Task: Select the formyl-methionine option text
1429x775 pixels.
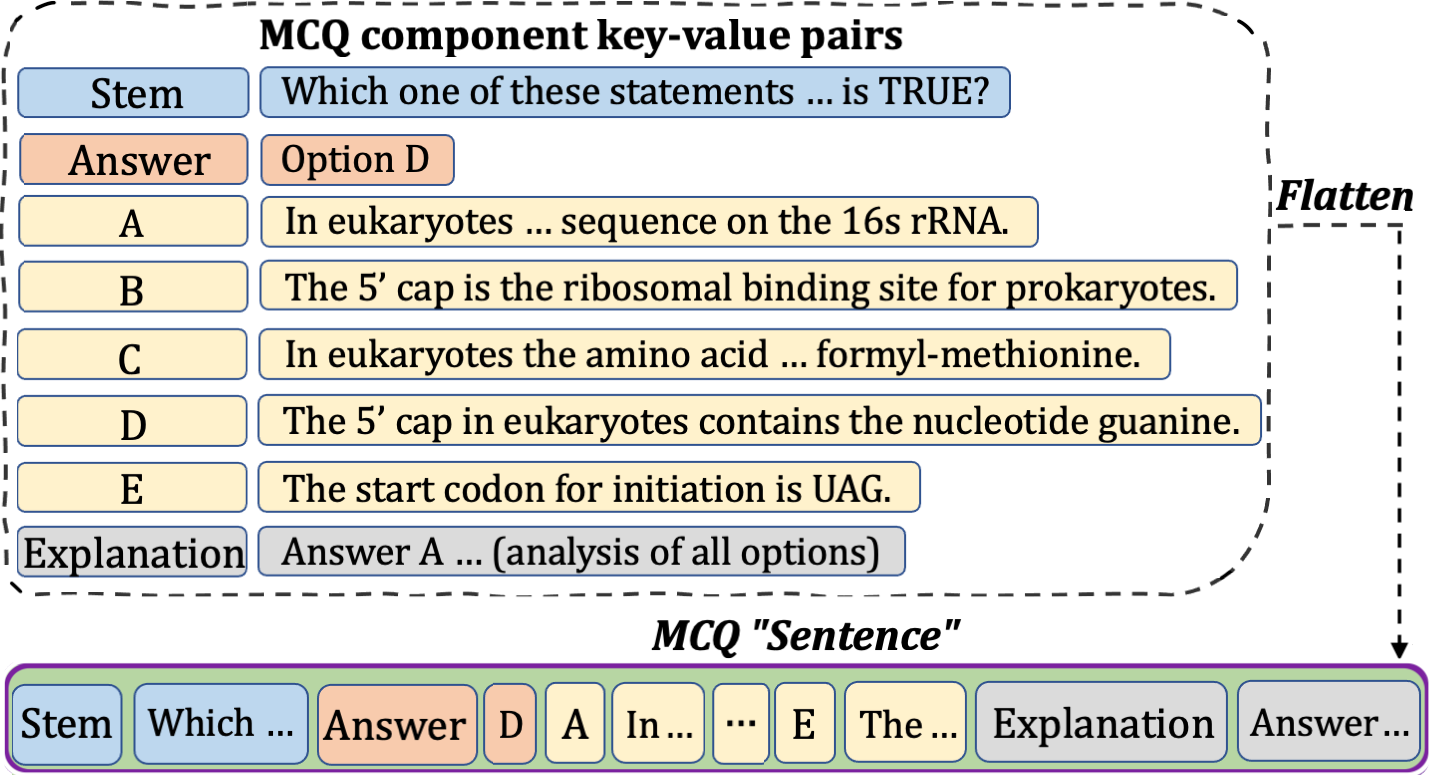Action: (x=714, y=354)
